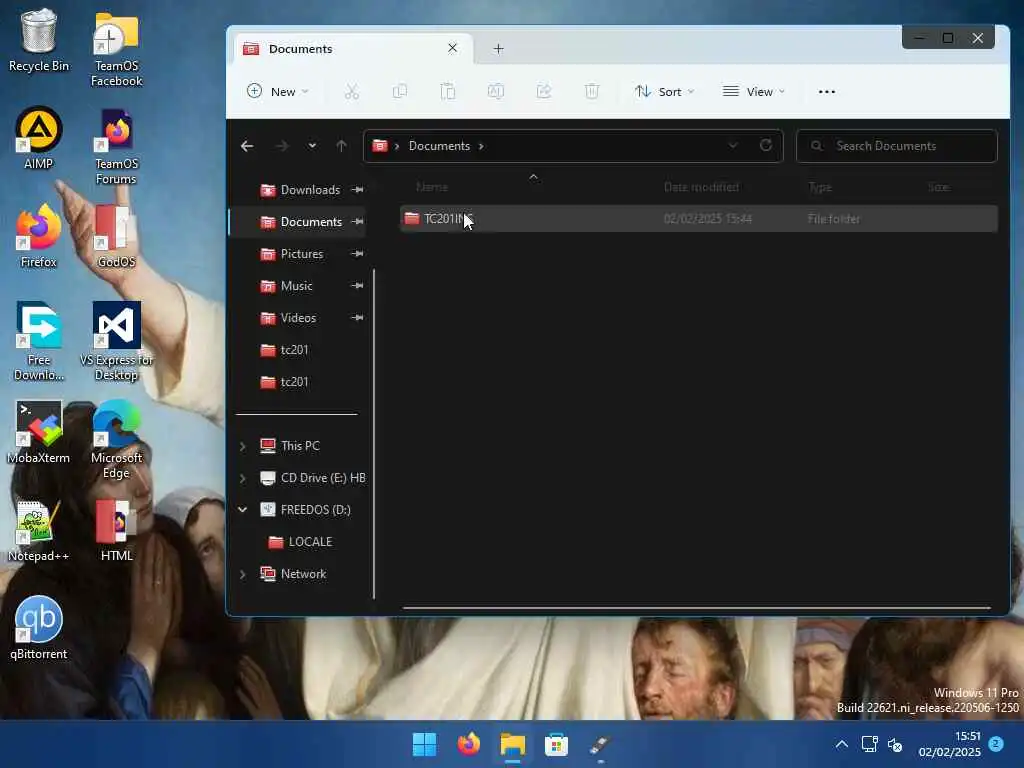Click the Rename icon in toolbar
Screen dimensions: 1024x768
point(496,91)
